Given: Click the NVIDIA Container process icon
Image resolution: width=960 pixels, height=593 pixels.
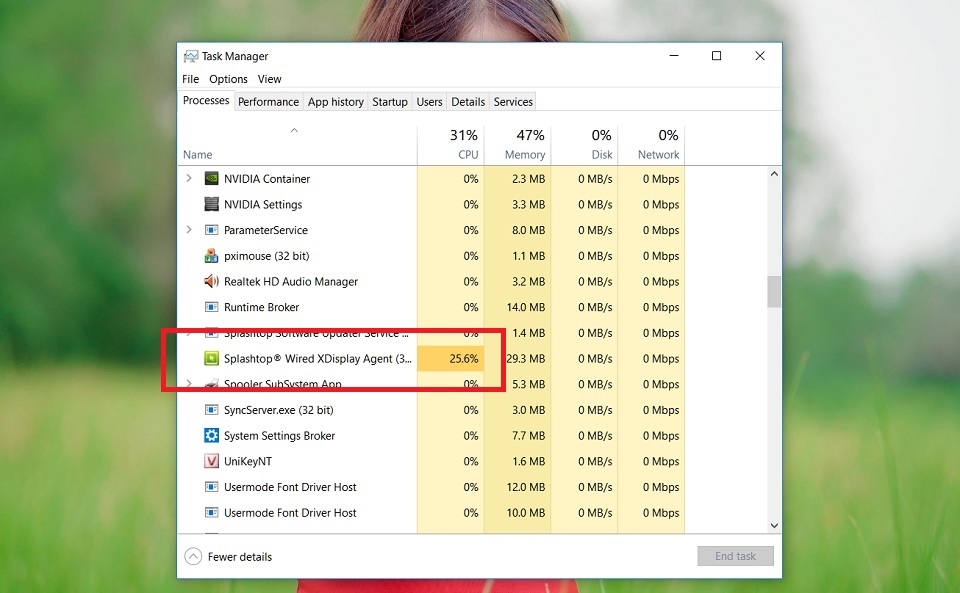Looking at the screenshot, I should tap(211, 179).
